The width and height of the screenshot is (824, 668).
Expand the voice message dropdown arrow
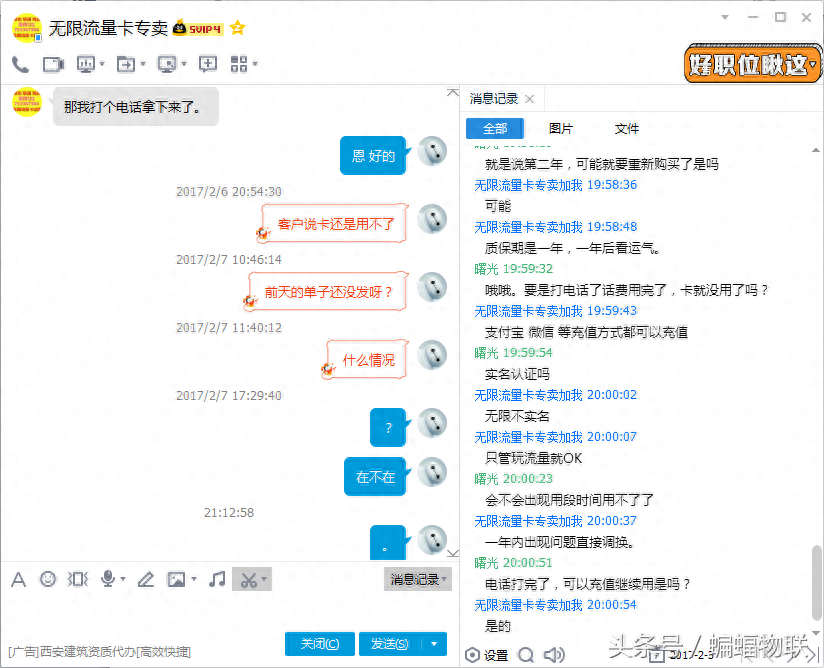[x=123, y=579]
